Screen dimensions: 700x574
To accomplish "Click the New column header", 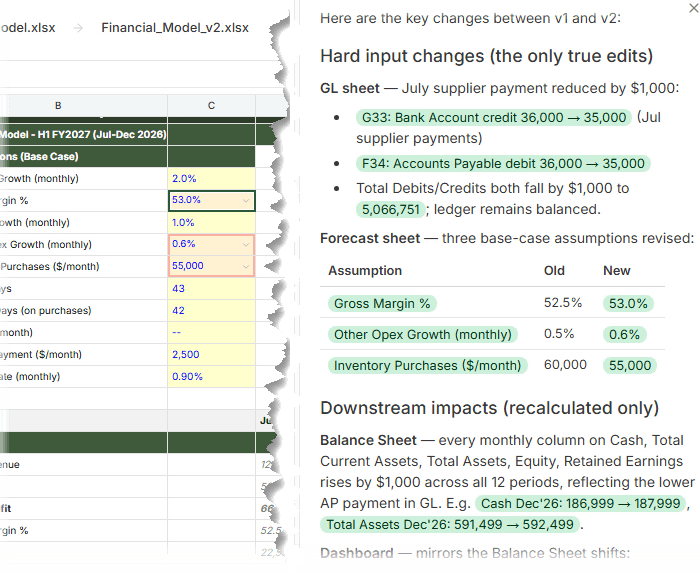I will click(x=617, y=270).
